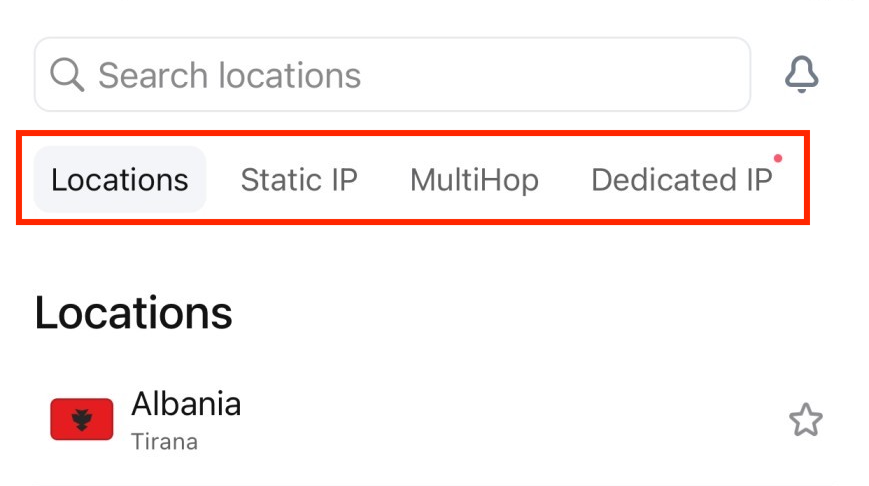This screenshot has width=869, height=486.
Task: Focus the Search locations field
Action: click(392, 74)
